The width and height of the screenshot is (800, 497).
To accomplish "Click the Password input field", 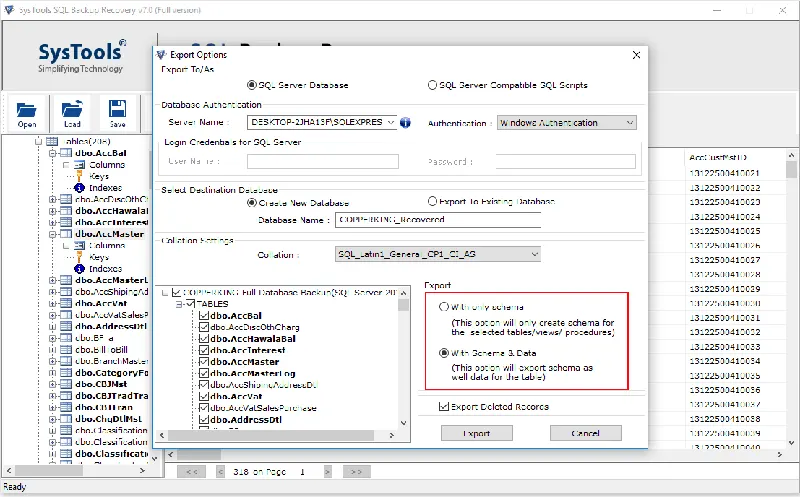I will pos(565,162).
